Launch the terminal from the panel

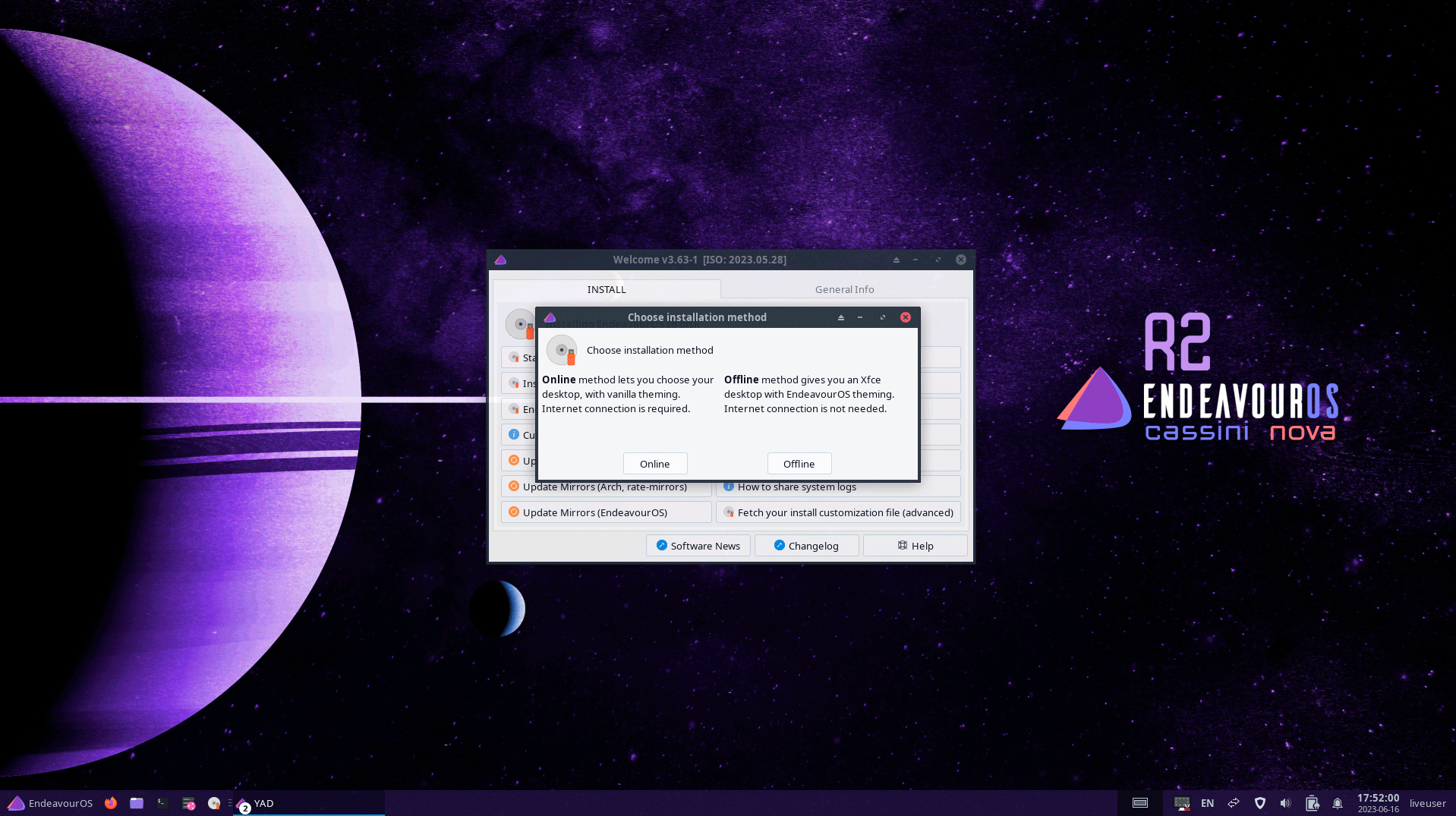click(x=162, y=803)
